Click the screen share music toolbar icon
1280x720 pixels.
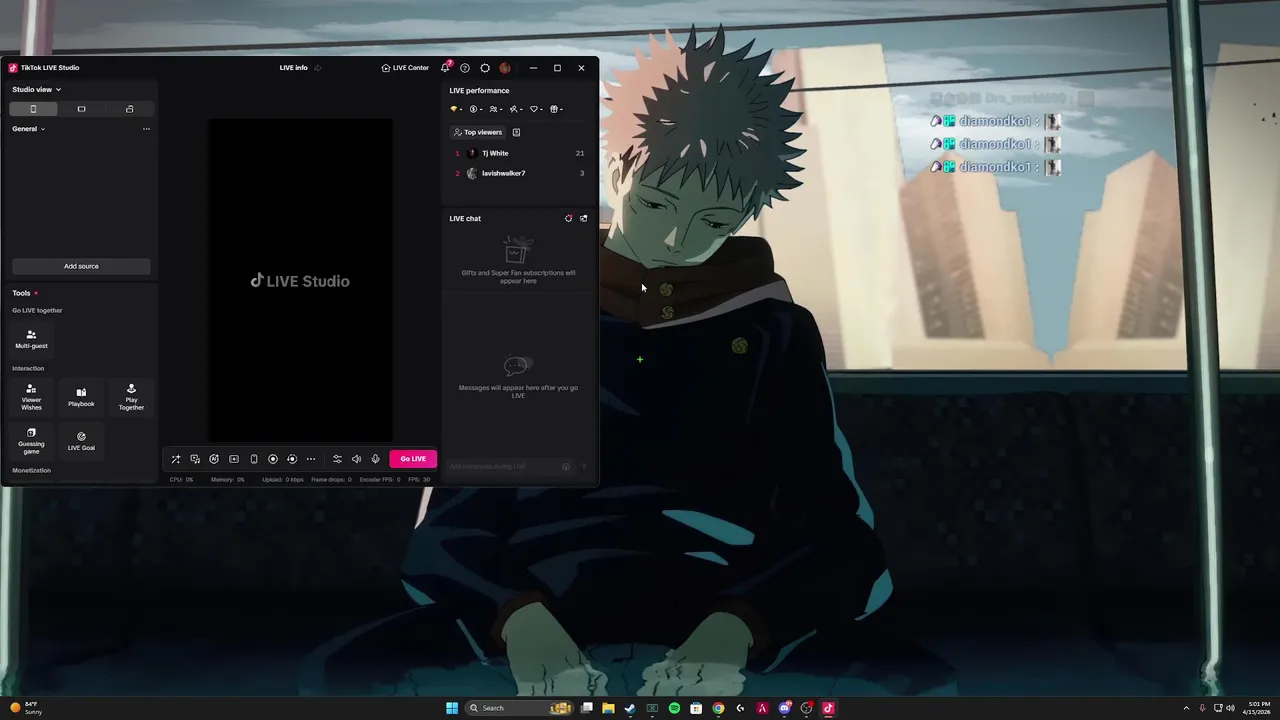tap(195, 459)
